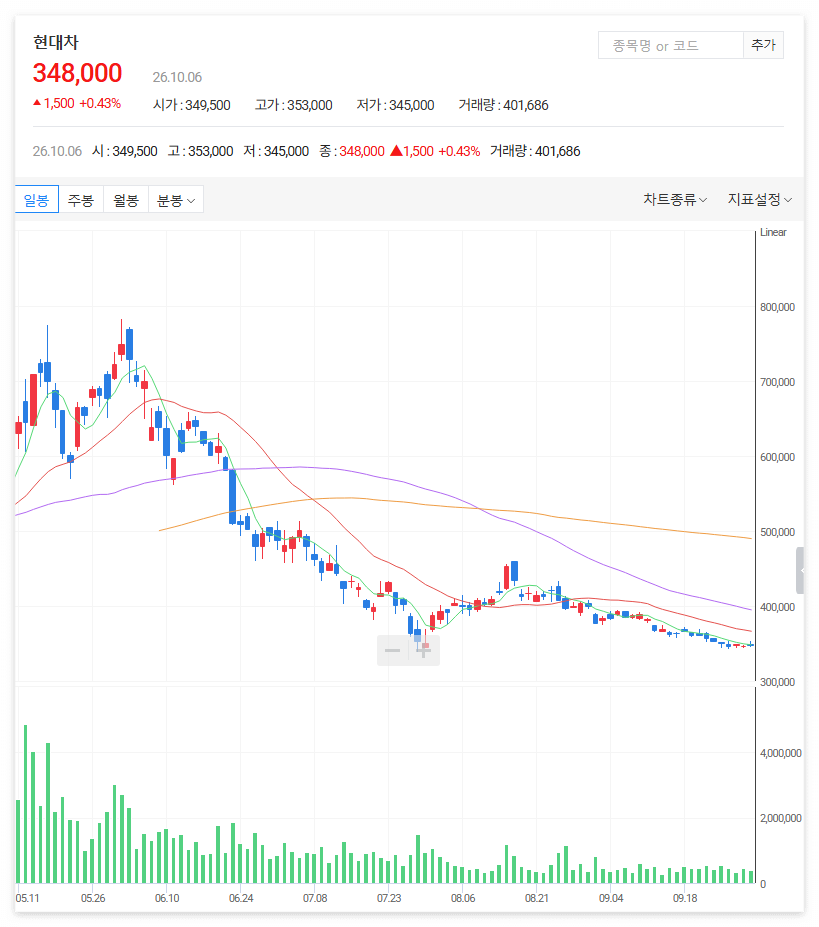
Task: Click the 800,000 price axis label
Action: point(777,307)
